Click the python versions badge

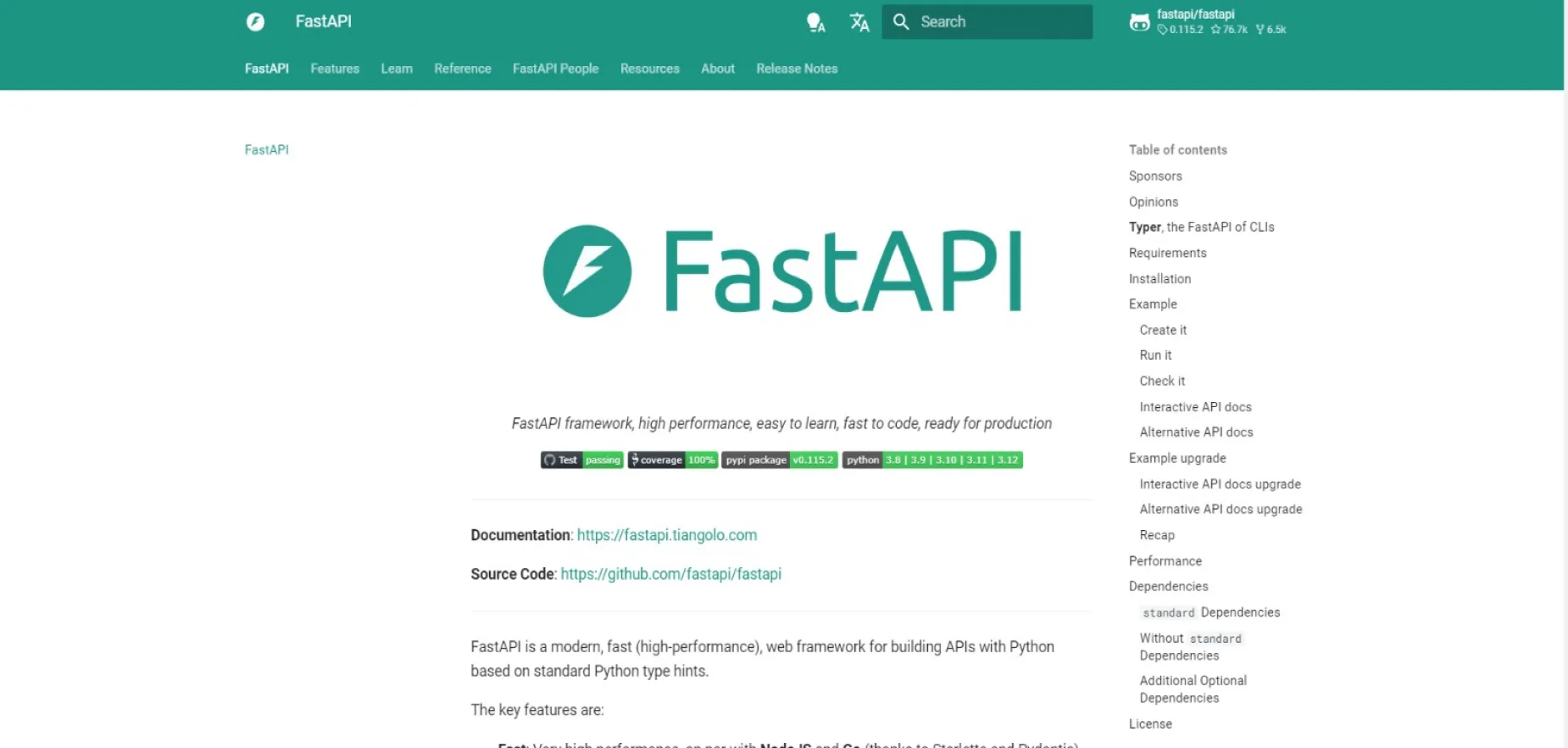coord(932,460)
